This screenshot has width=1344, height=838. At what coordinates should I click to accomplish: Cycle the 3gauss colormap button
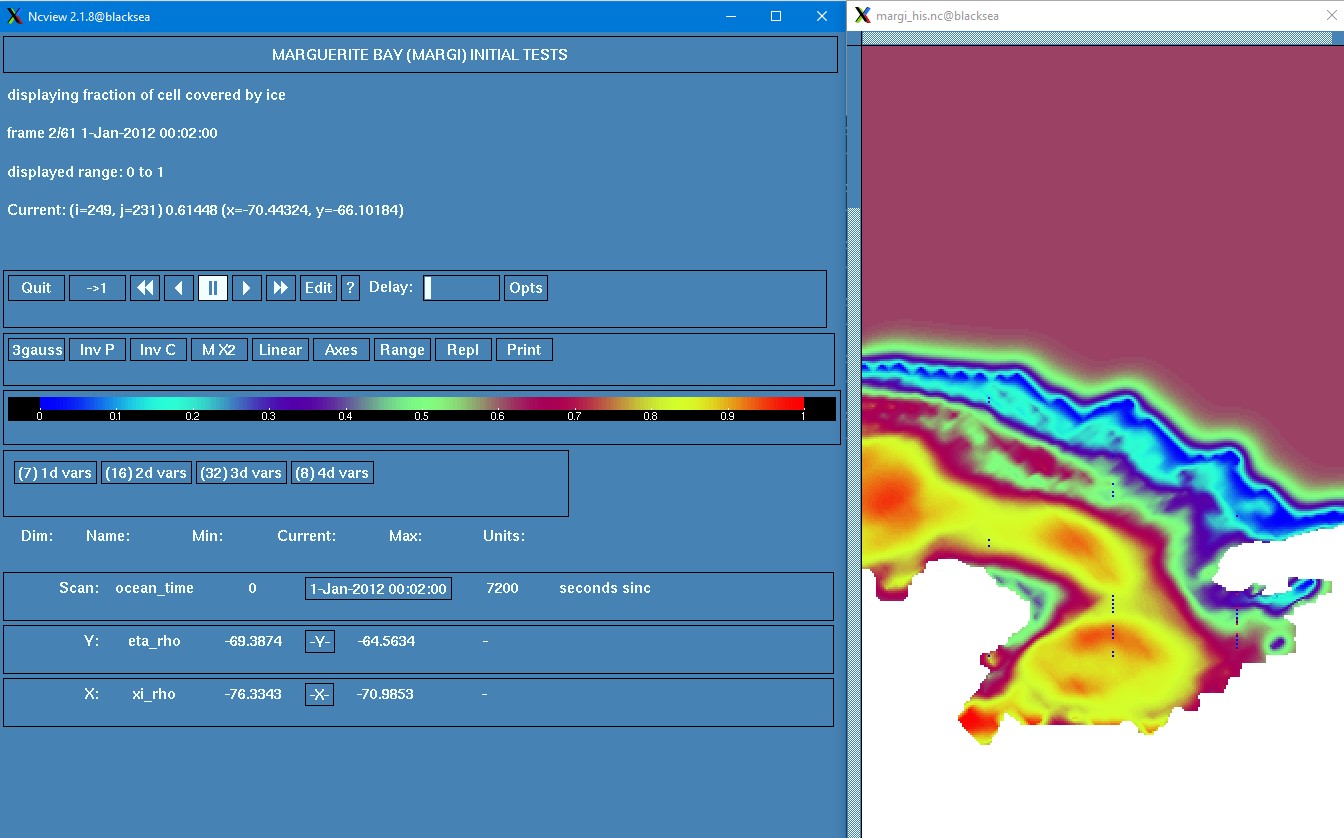pos(37,350)
